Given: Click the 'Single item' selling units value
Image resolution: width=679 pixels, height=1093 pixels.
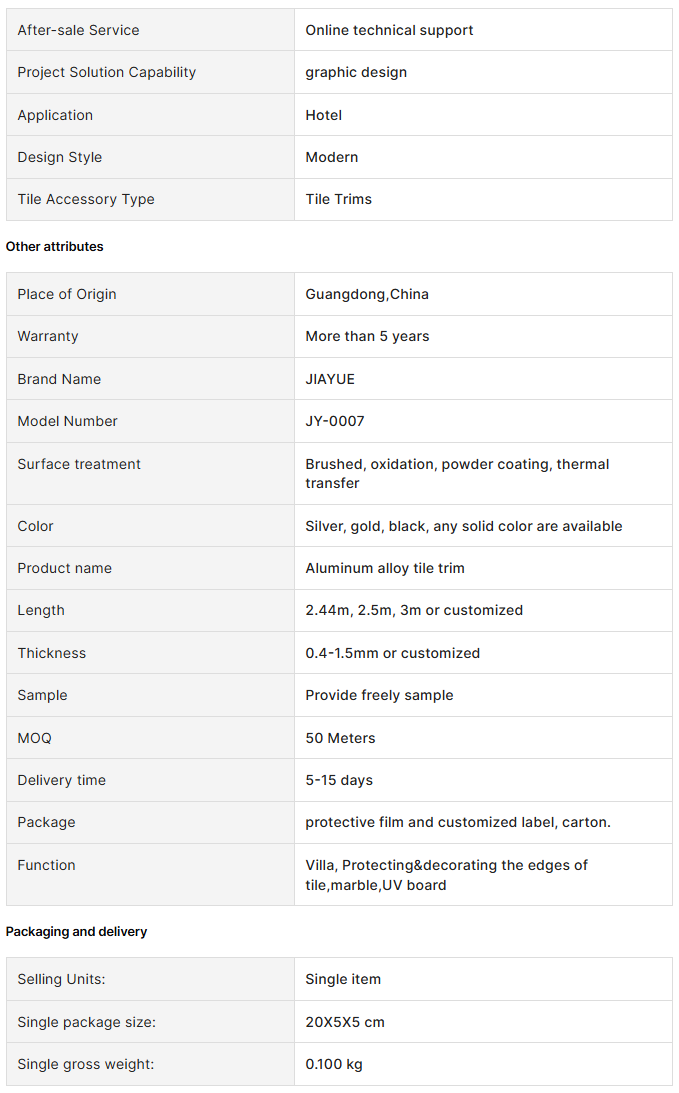Looking at the screenshot, I should [343, 979].
